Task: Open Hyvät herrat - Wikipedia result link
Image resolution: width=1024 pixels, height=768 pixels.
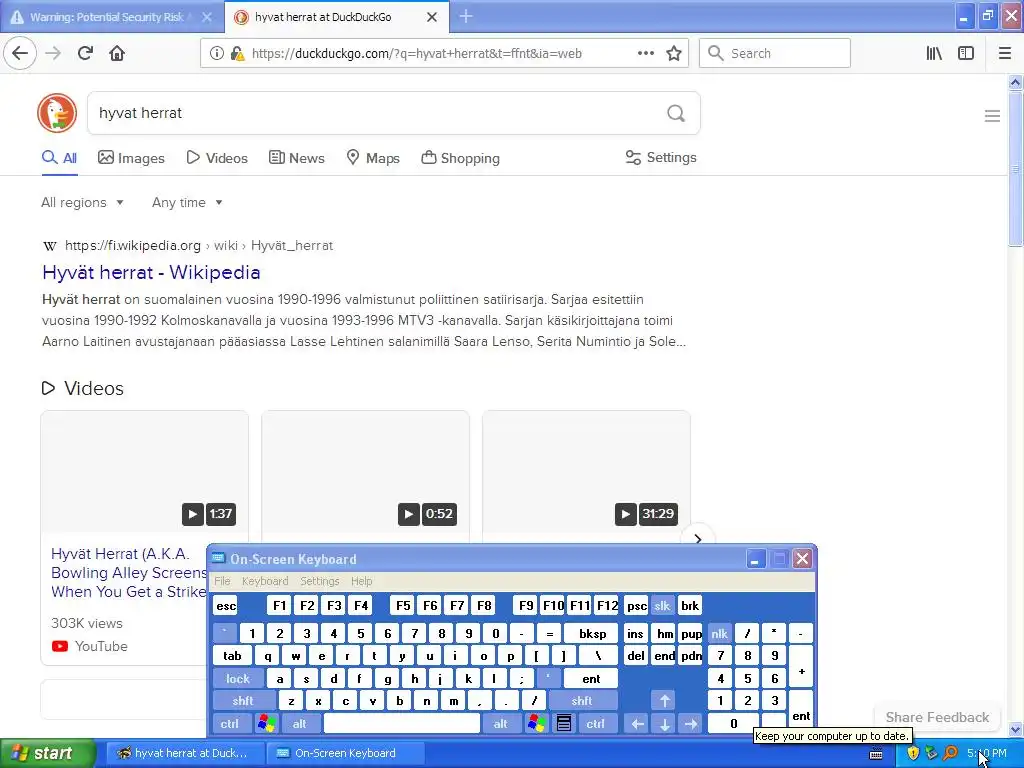Action: (x=151, y=272)
